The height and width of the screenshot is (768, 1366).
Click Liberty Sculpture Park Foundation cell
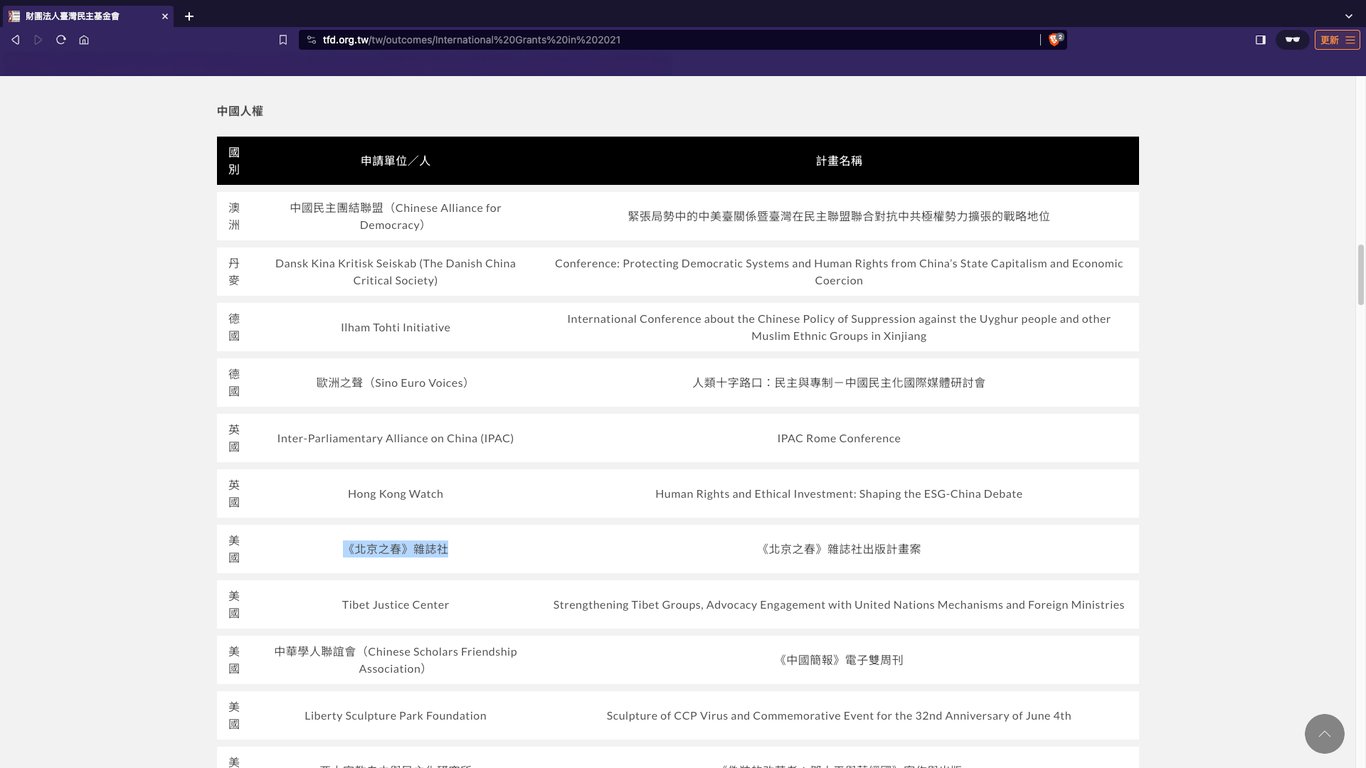[x=395, y=716]
